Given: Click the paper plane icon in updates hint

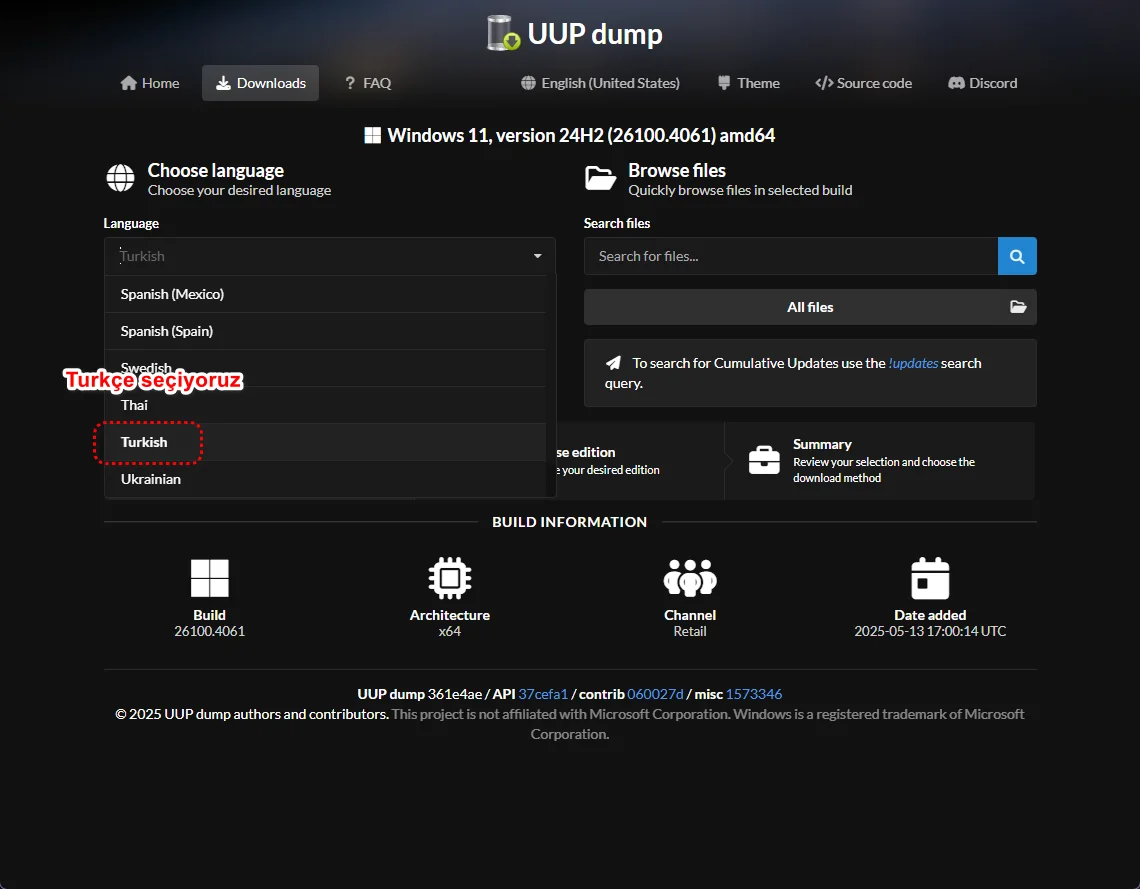Looking at the screenshot, I should pyautogui.click(x=614, y=363).
